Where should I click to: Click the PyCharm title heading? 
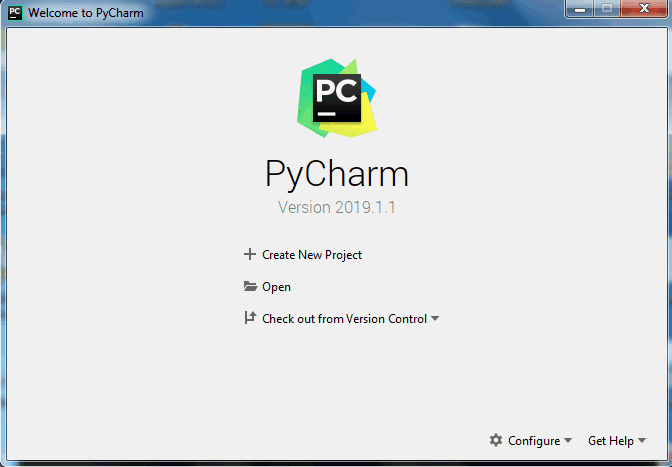[336, 175]
